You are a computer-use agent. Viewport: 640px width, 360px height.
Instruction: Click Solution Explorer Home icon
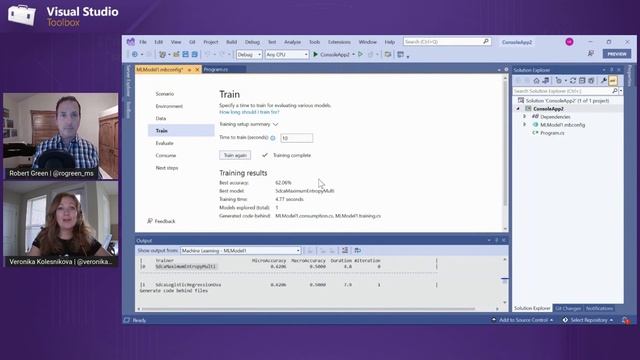pos(536,80)
